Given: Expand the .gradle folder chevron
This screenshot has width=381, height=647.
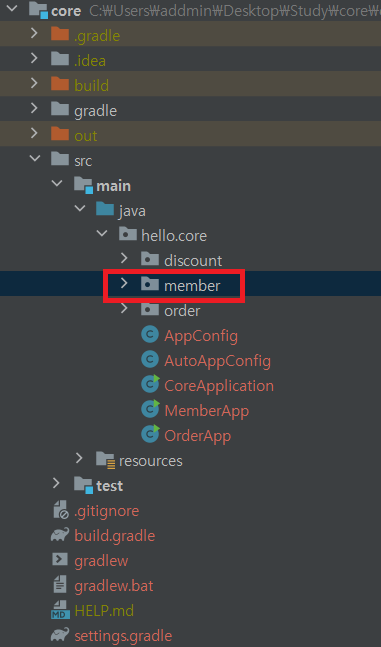Looking at the screenshot, I should (x=34, y=34).
